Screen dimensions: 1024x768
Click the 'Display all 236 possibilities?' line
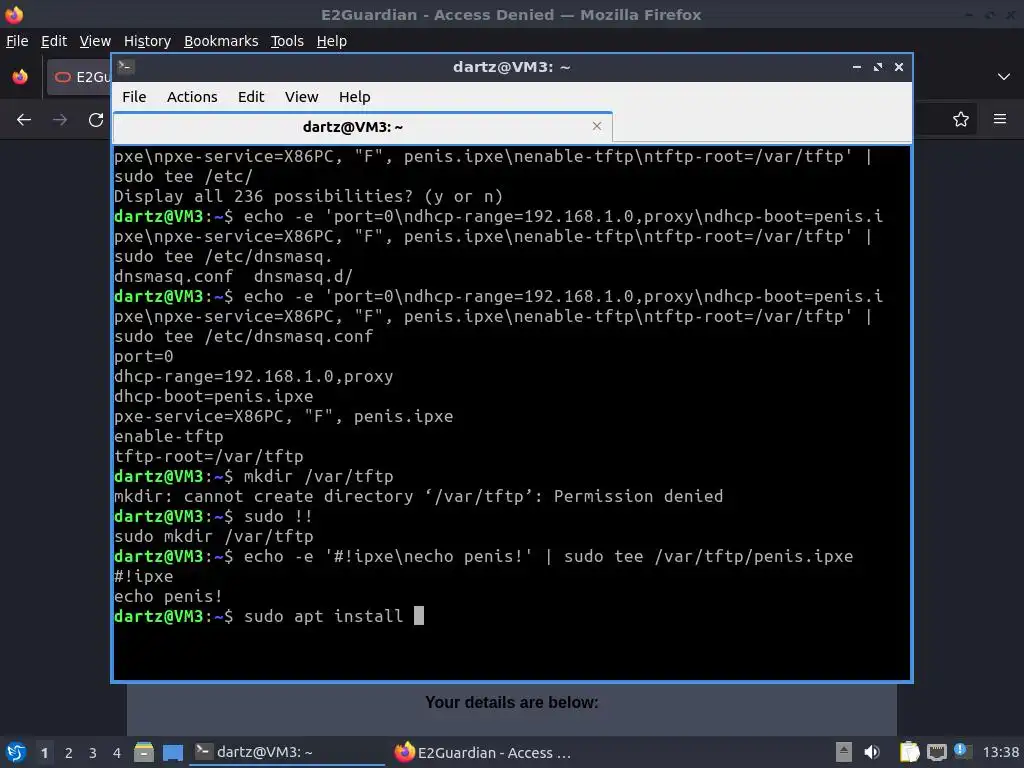coord(308,197)
